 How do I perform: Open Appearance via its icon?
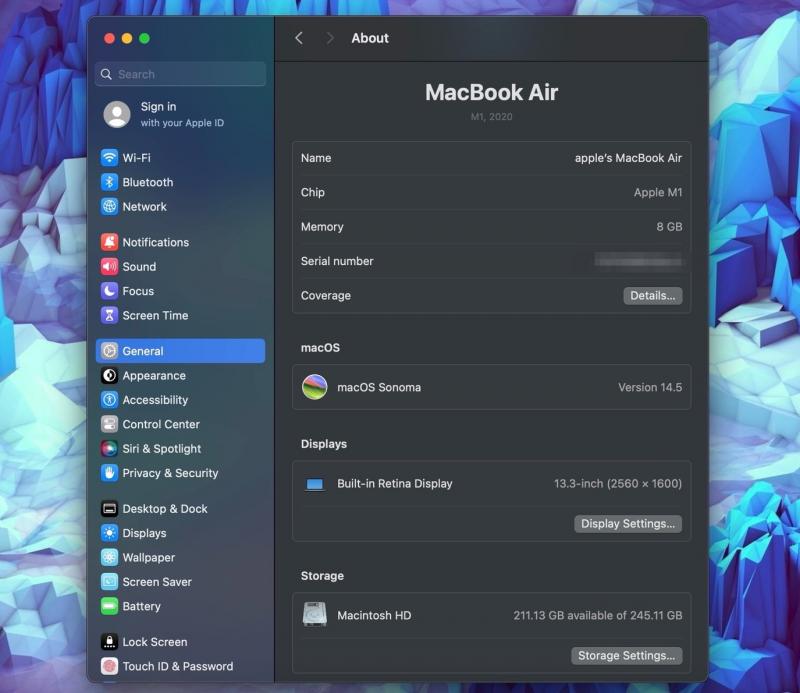[109, 376]
